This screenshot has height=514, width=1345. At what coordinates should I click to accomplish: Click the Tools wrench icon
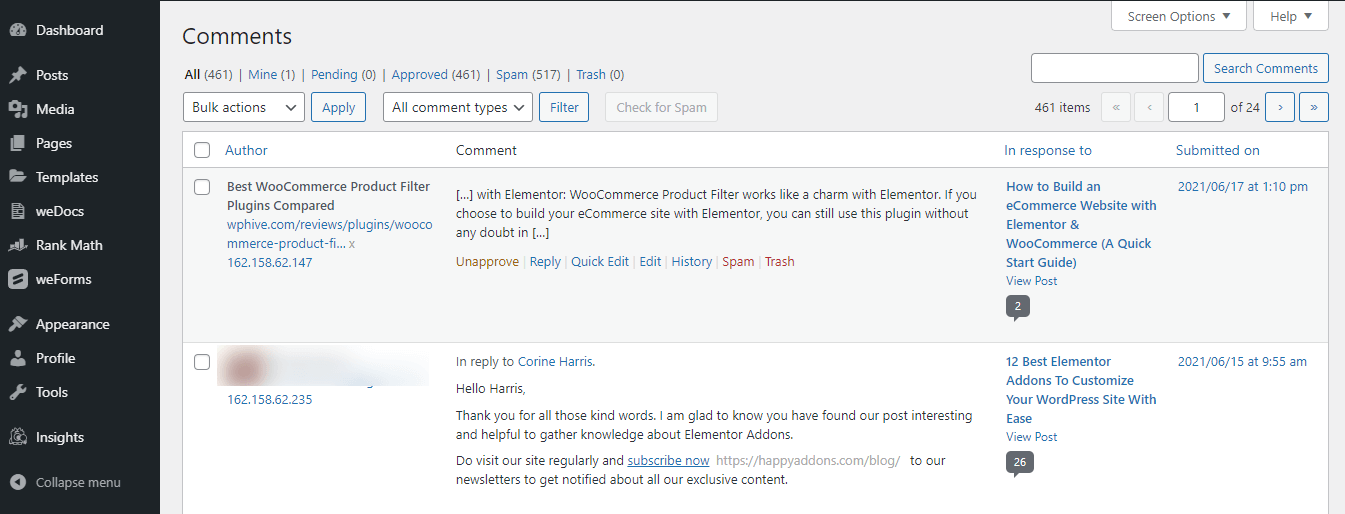(17, 392)
